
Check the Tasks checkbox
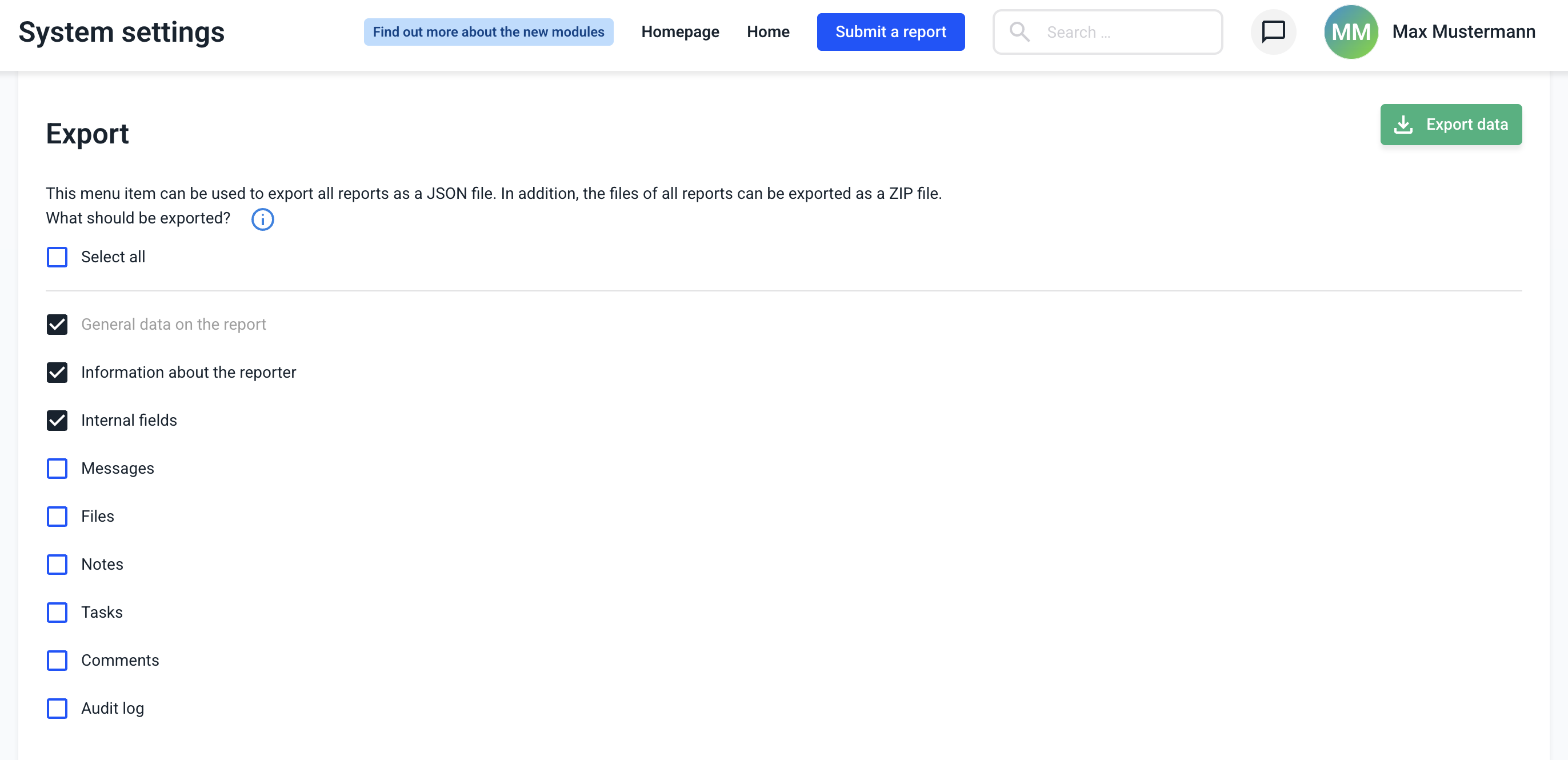[x=57, y=612]
